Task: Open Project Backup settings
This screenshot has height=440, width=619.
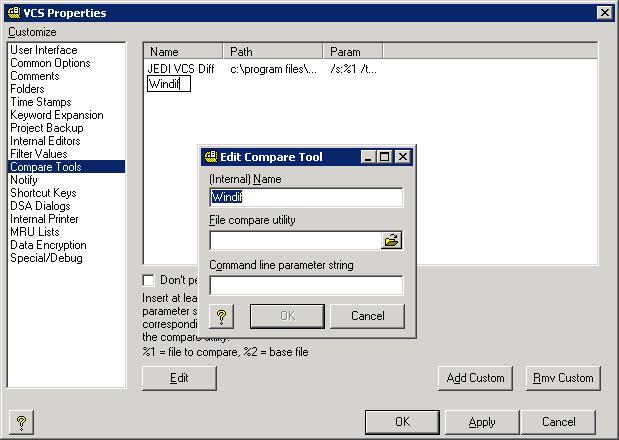Action: (x=66, y=128)
